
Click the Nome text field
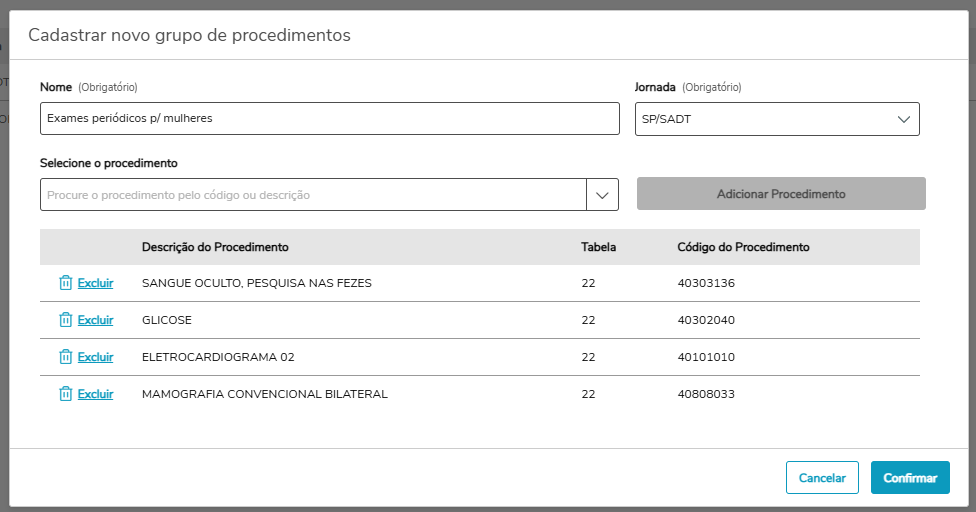[330, 119]
